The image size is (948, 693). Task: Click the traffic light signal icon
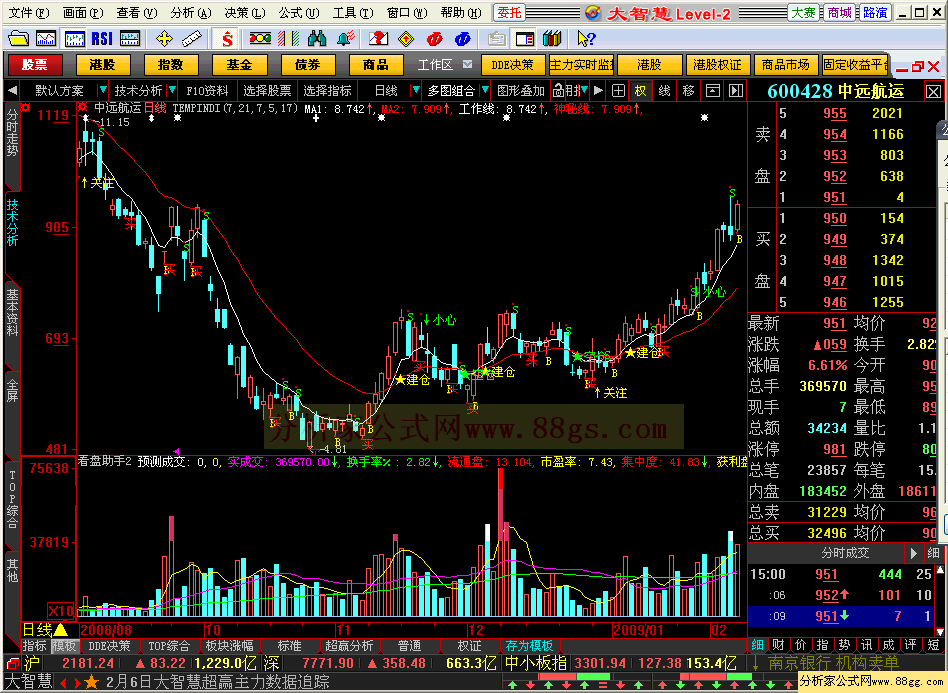[260, 39]
